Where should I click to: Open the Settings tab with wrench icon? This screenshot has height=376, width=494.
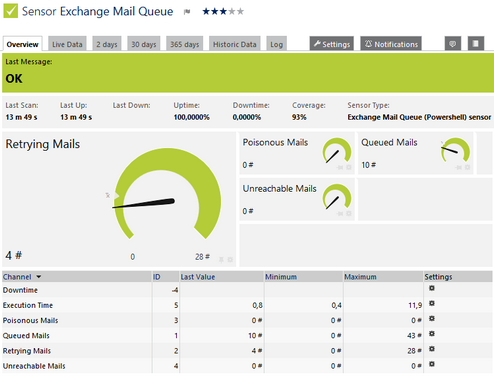pyautogui.click(x=332, y=44)
